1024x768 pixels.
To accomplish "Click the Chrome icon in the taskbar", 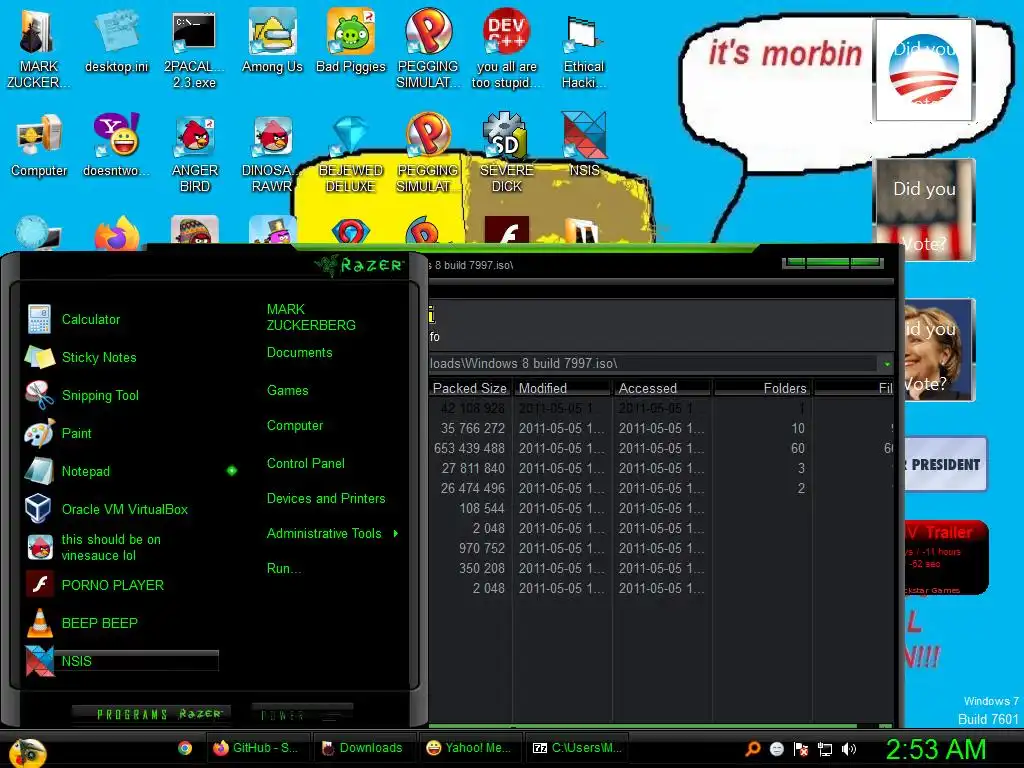I will click(x=185, y=748).
